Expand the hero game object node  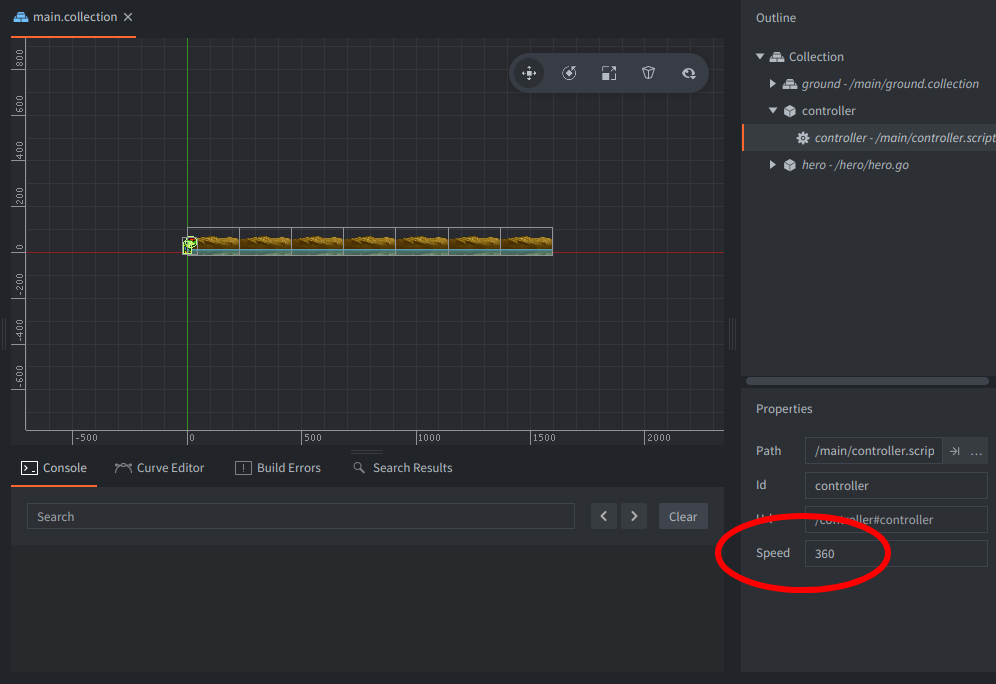tap(773, 165)
